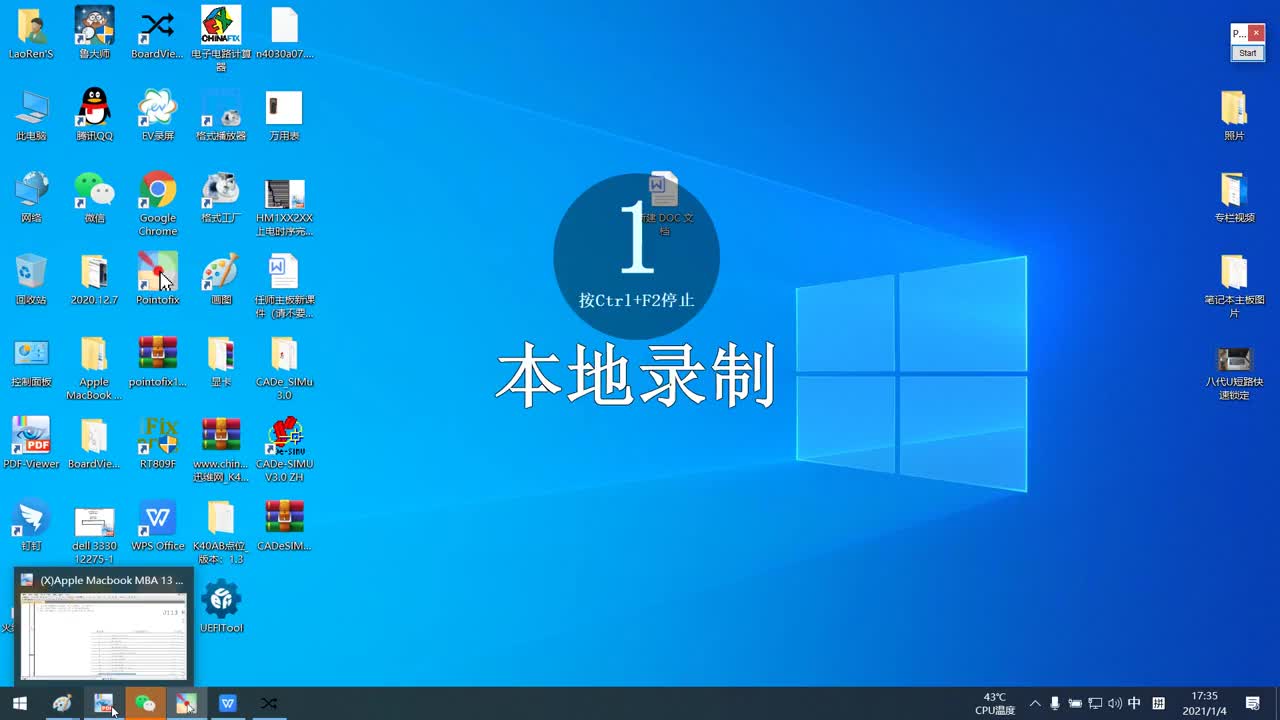Launch the 钉钉 DingTalk shortcut

point(31,525)
